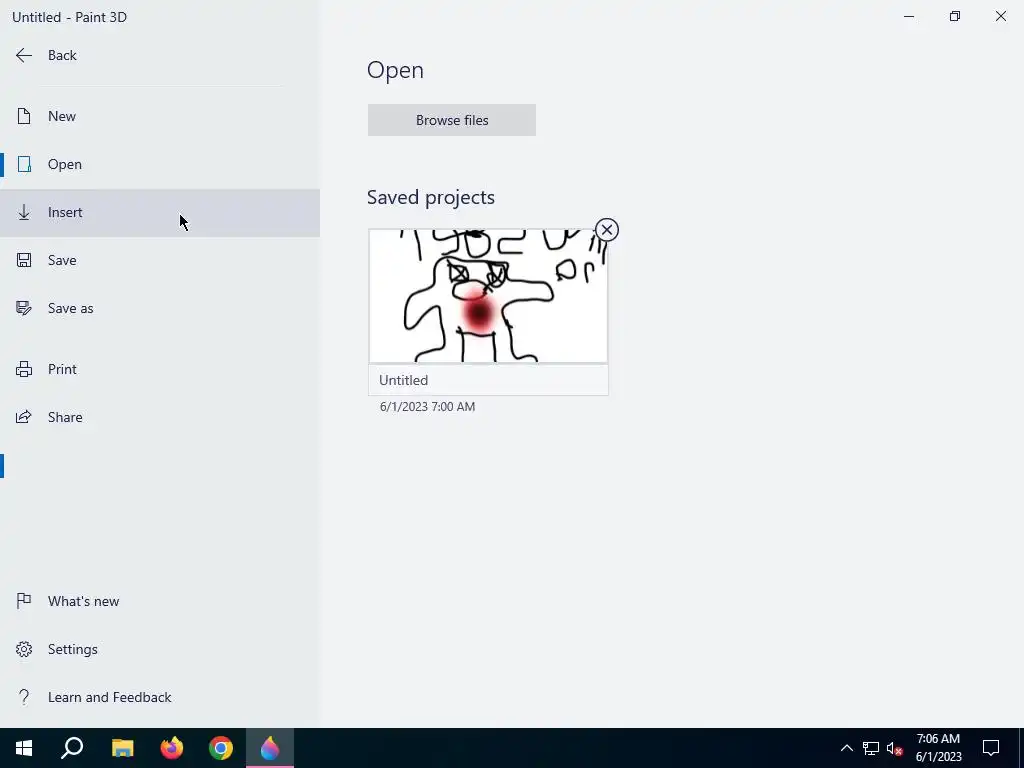Launch Google Chrome from taskbar
The width and height of the screenshot is (1024, 768).
(x=221, y=748)
